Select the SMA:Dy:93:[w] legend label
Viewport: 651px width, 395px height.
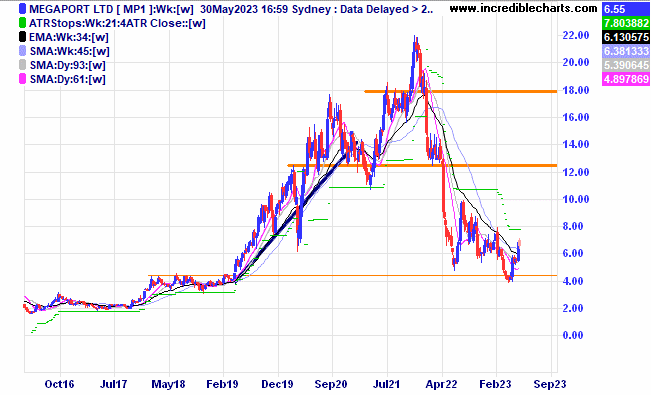(68, 65)
